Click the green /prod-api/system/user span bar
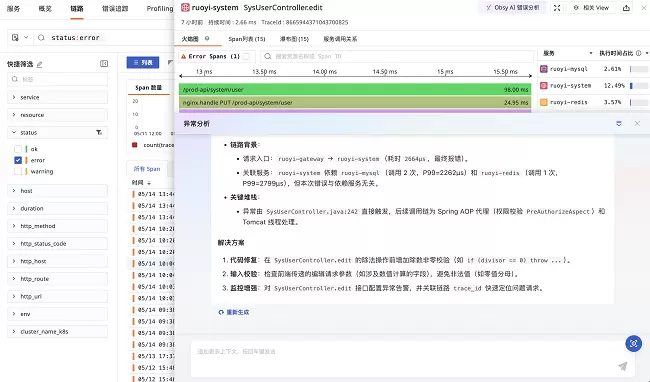The image size is (650, 382). click(x=355, y=89)
